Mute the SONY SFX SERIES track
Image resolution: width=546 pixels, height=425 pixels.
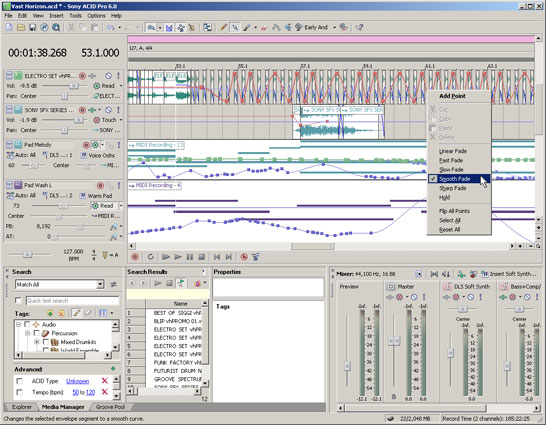[108, 110]
